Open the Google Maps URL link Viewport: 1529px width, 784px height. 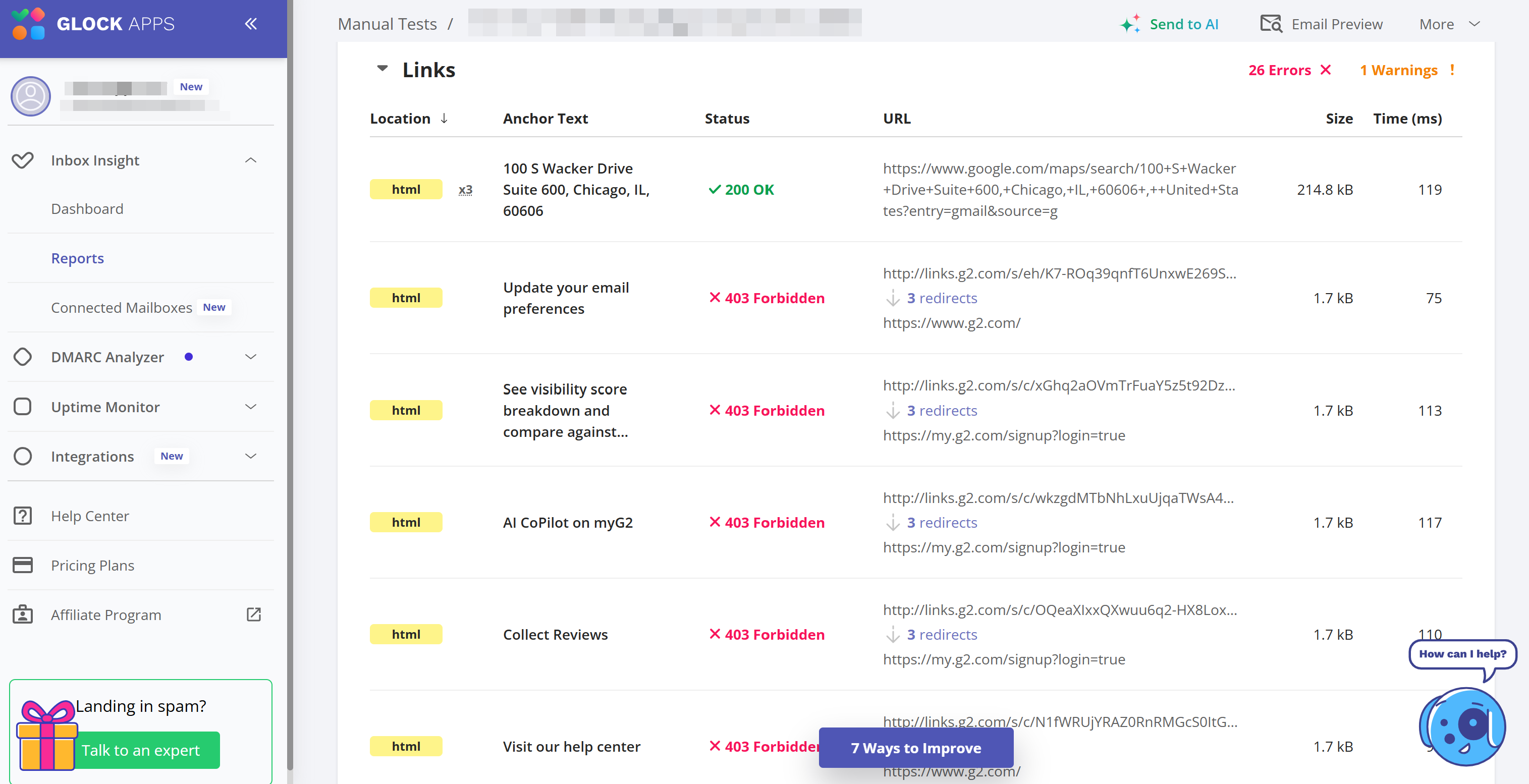[1060, 189]
